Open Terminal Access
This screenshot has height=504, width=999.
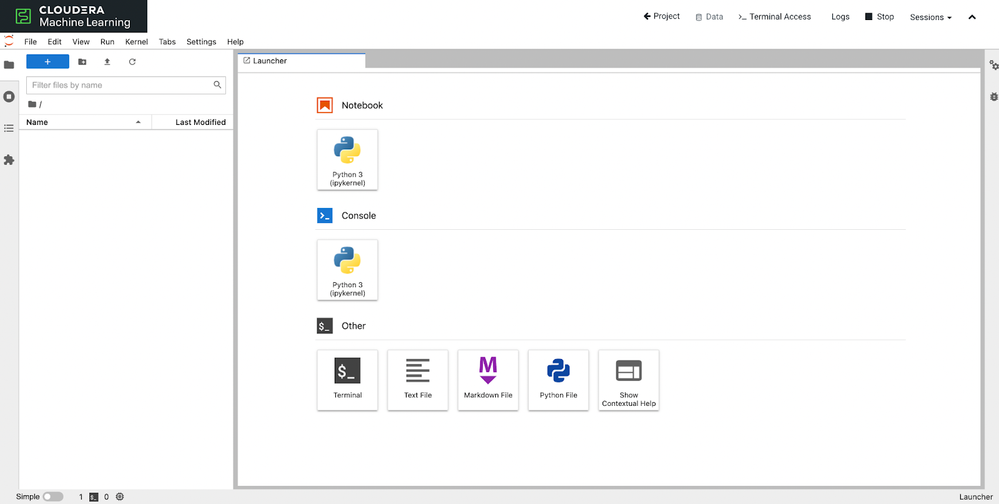click(x=775, y=17)
